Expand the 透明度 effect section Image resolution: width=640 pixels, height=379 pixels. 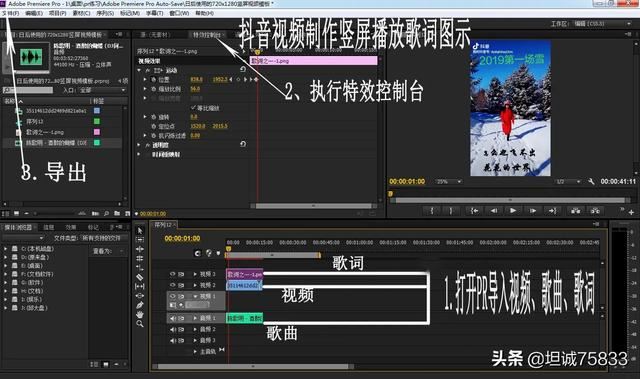[x=139, y=145]
